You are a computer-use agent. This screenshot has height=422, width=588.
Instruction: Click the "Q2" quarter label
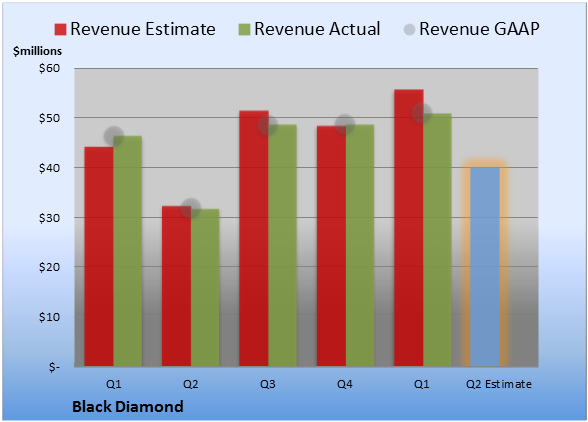(190, 384)
